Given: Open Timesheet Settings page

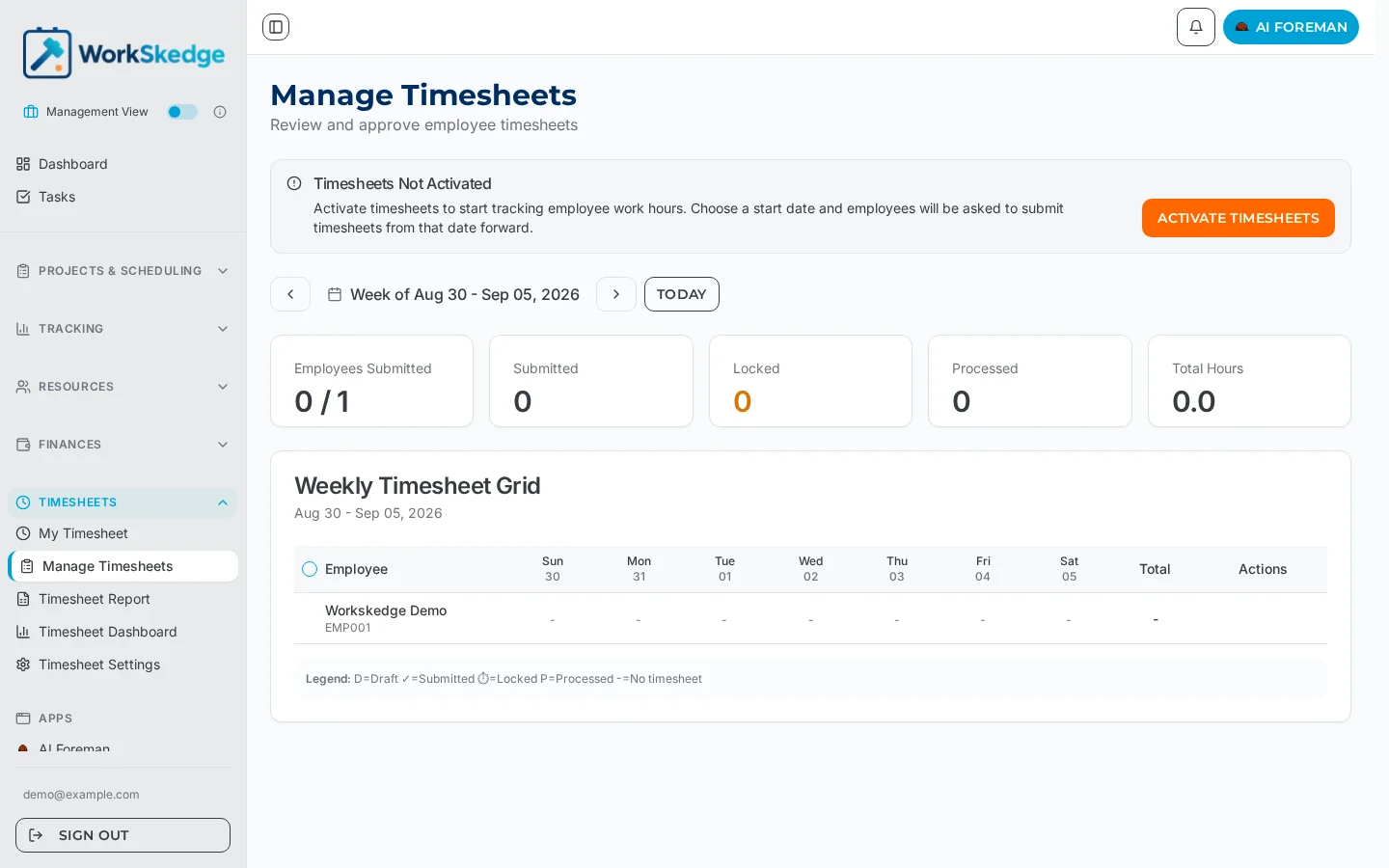Looking at the screenshot, I should point(123,665).
